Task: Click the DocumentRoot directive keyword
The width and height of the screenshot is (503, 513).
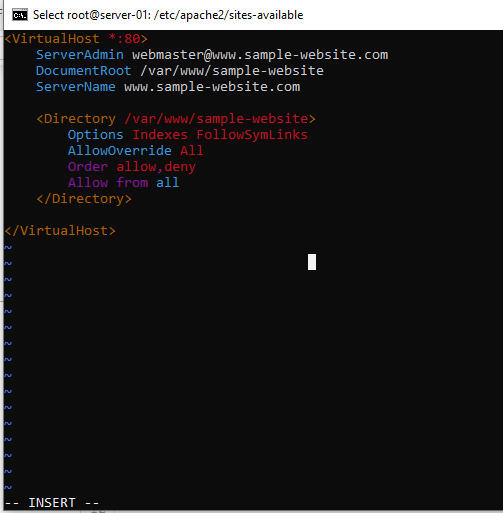Action: point(84,71)
